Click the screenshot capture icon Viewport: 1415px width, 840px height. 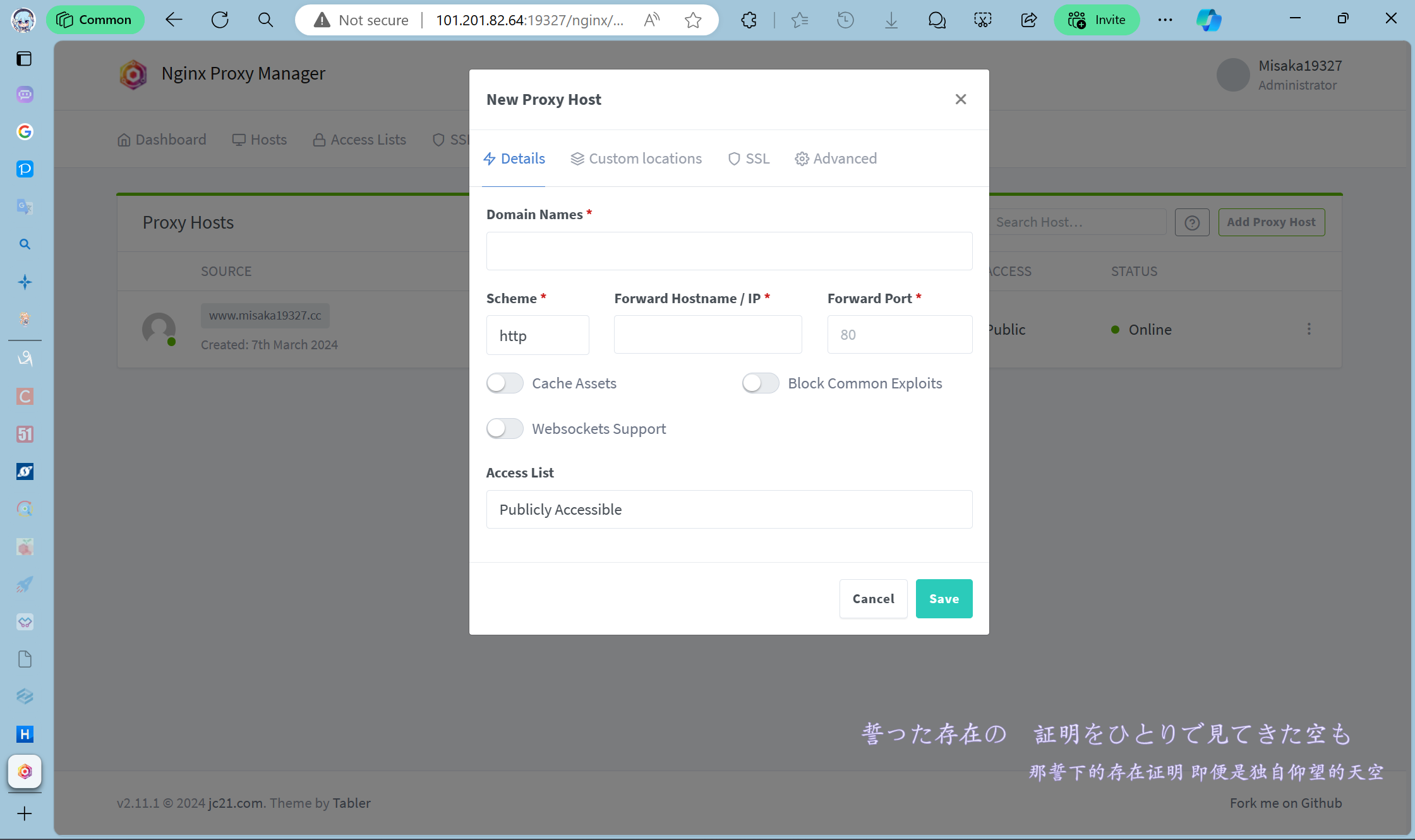983,20
